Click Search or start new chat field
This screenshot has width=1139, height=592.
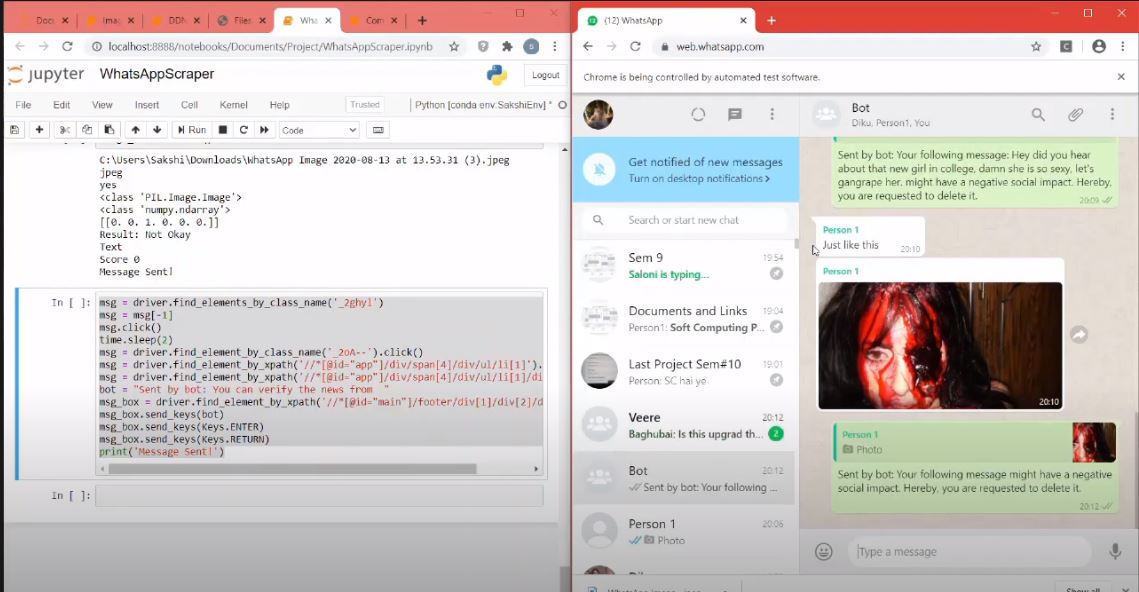684,220
